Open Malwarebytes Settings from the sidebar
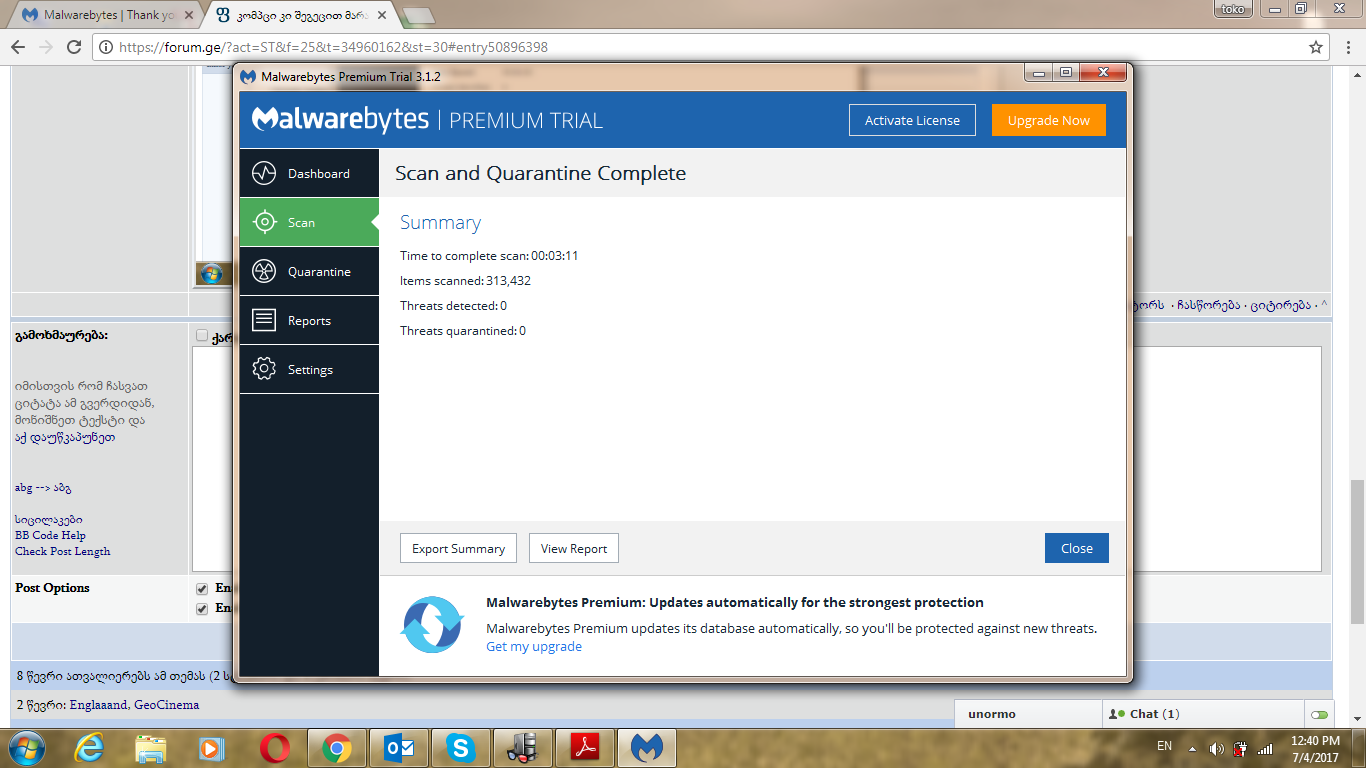Viewport: 1366px width, 768px height. [x=309, y=369]
